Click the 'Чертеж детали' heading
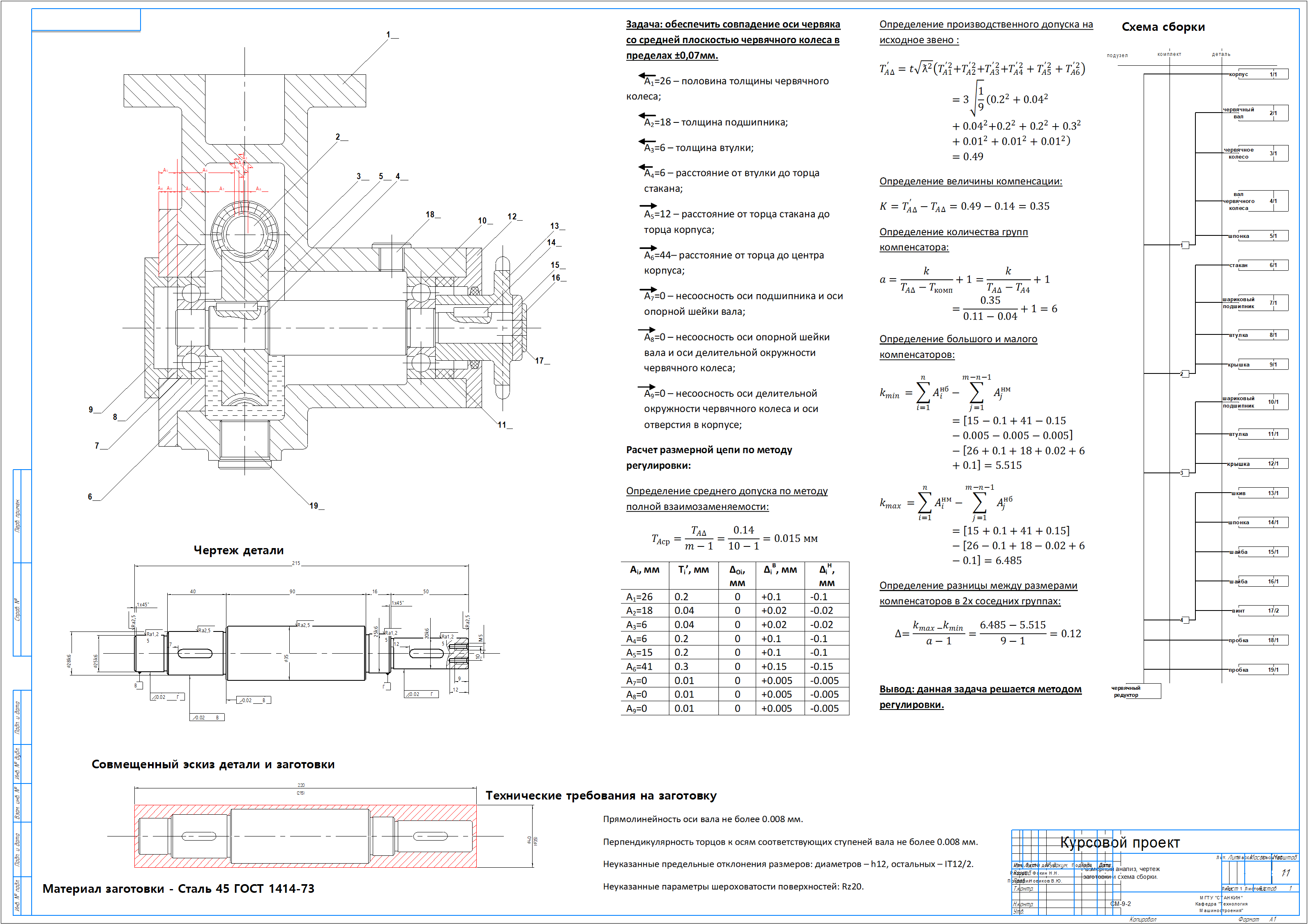Image resolution: width=1308 pixels, height=924 pixels. pyautogui.click(x=238, y=550)
